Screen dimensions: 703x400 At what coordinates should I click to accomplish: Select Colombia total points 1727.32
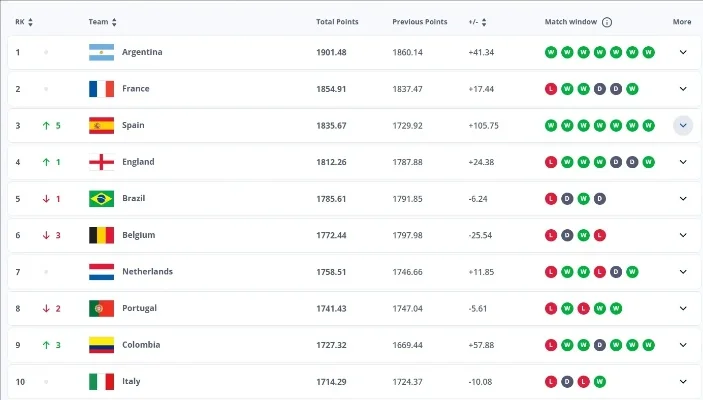331,345
